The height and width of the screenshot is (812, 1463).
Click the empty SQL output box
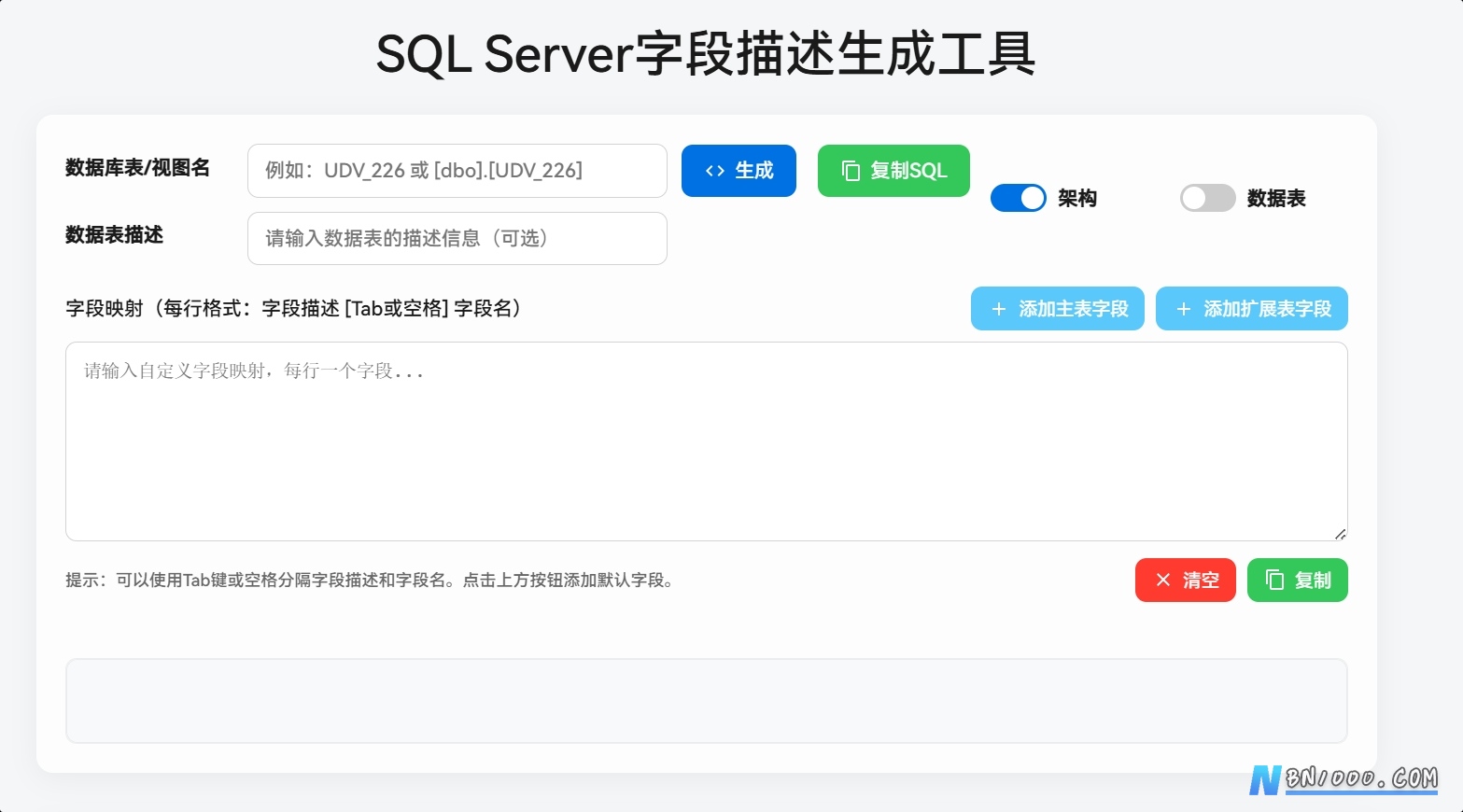[707, 701]
